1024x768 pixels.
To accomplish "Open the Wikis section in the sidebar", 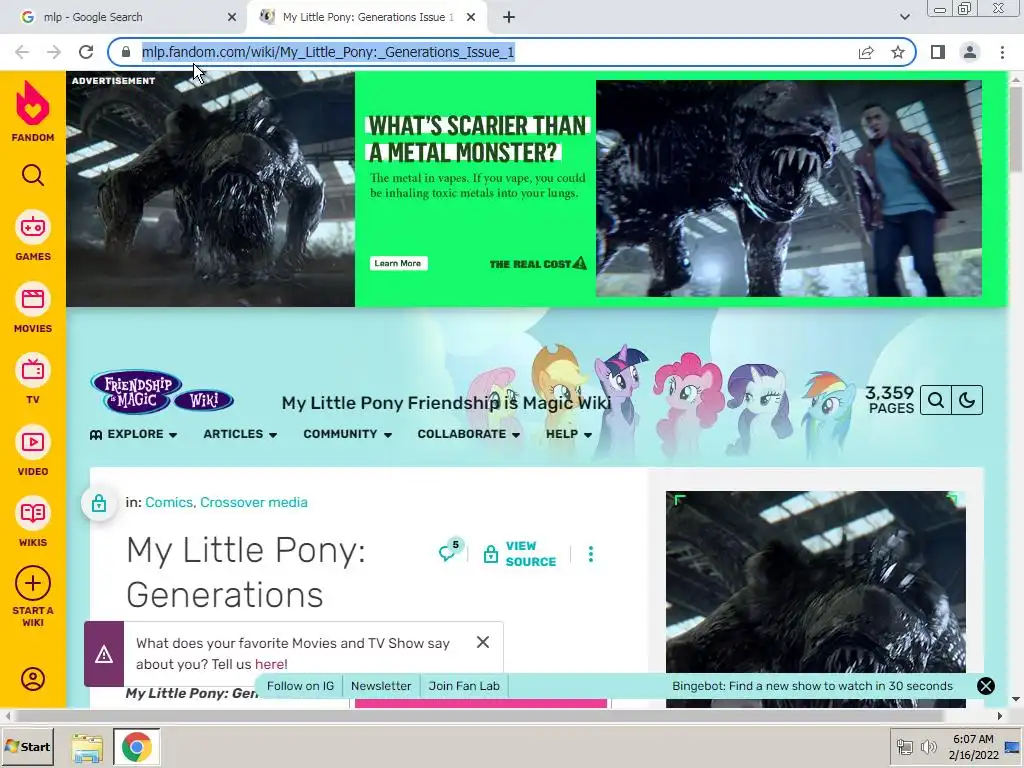I will point(33,522).
